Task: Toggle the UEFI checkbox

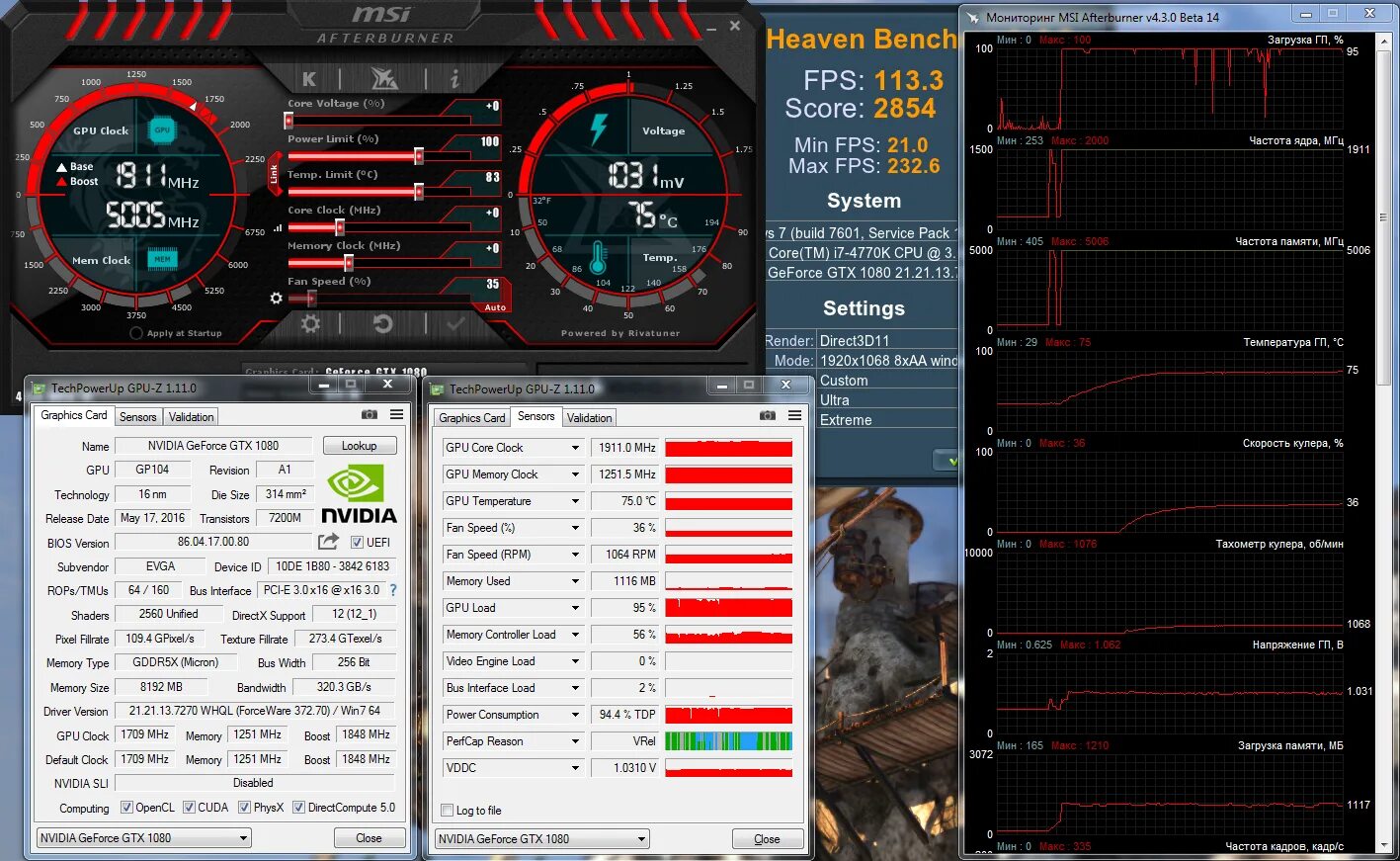Action: pyautogui.click(x=358, y=542)
